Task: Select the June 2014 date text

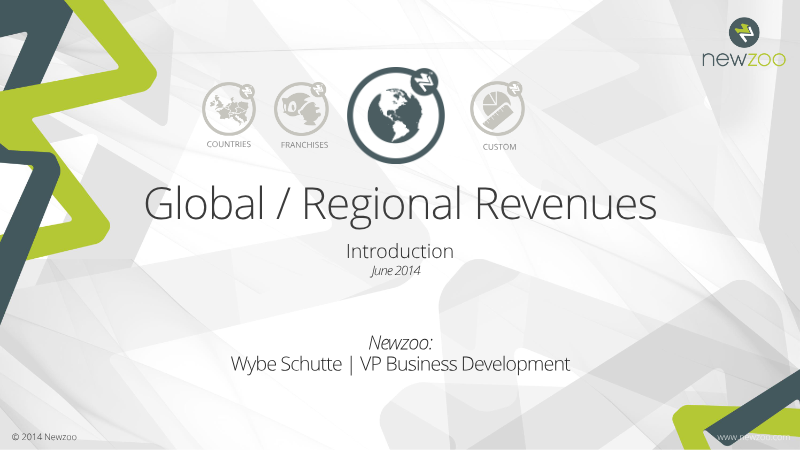Action: click(x=395, y=270)
